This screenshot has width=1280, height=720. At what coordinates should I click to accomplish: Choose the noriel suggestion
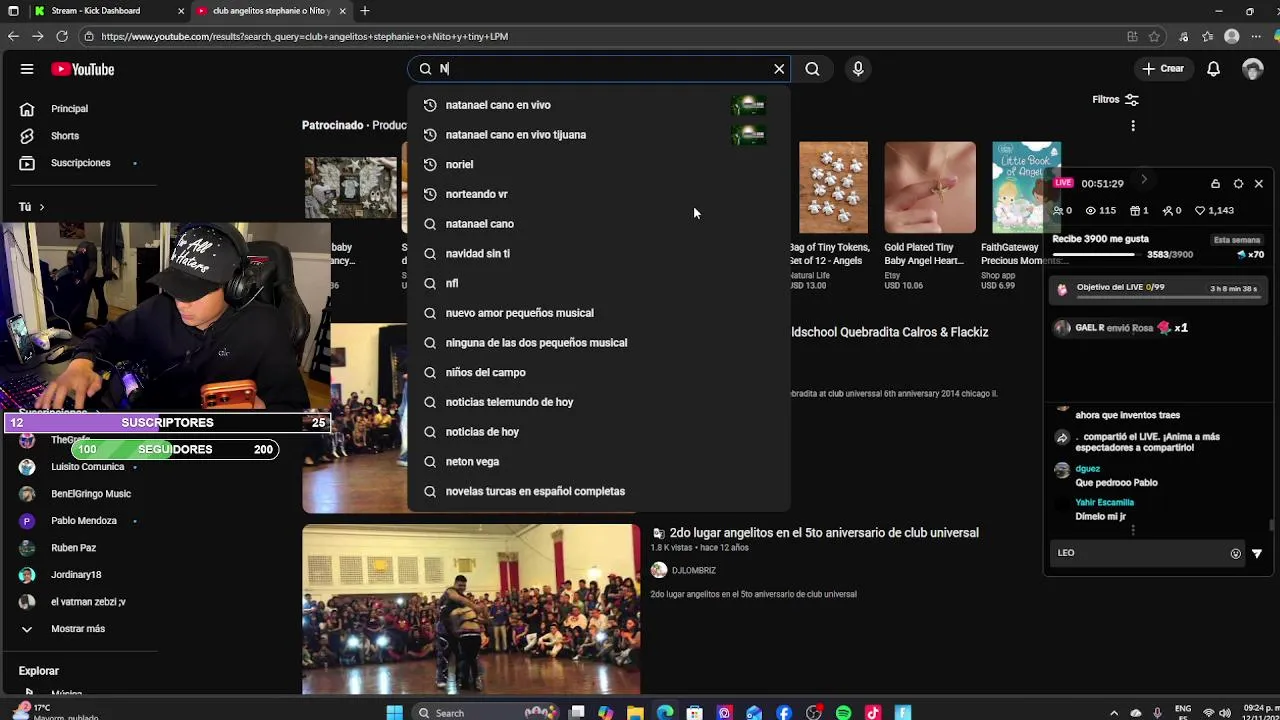tap(598, 164)
